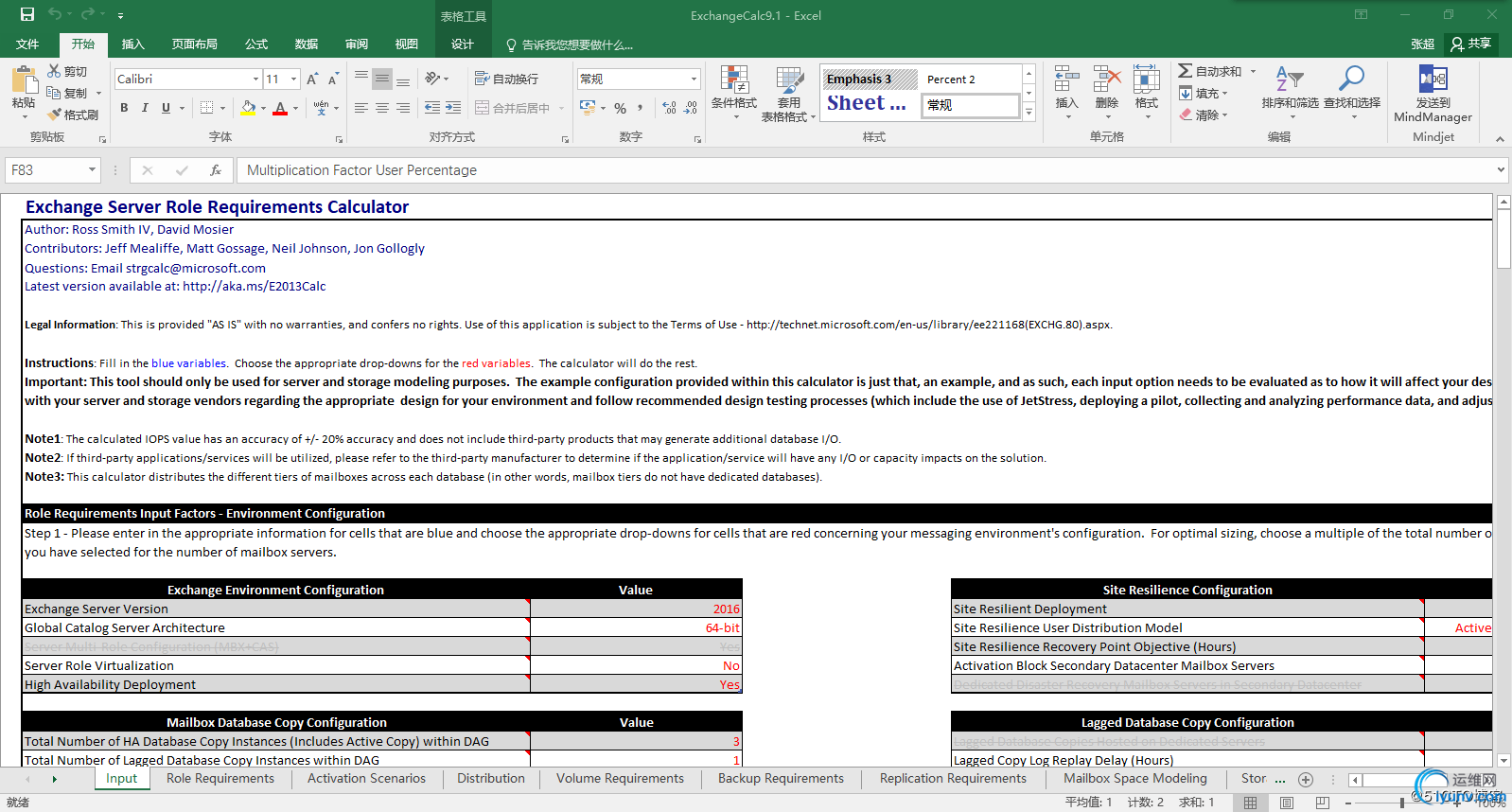Toggle Bold formatting
The image size is (1512, 812).
click(x=124, y=108)
